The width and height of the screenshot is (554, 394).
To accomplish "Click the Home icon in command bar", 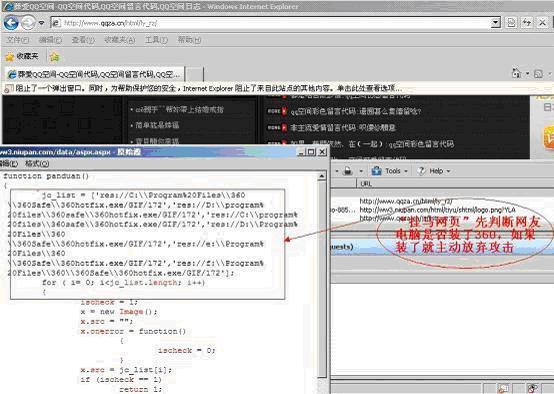I will (516, 73).
